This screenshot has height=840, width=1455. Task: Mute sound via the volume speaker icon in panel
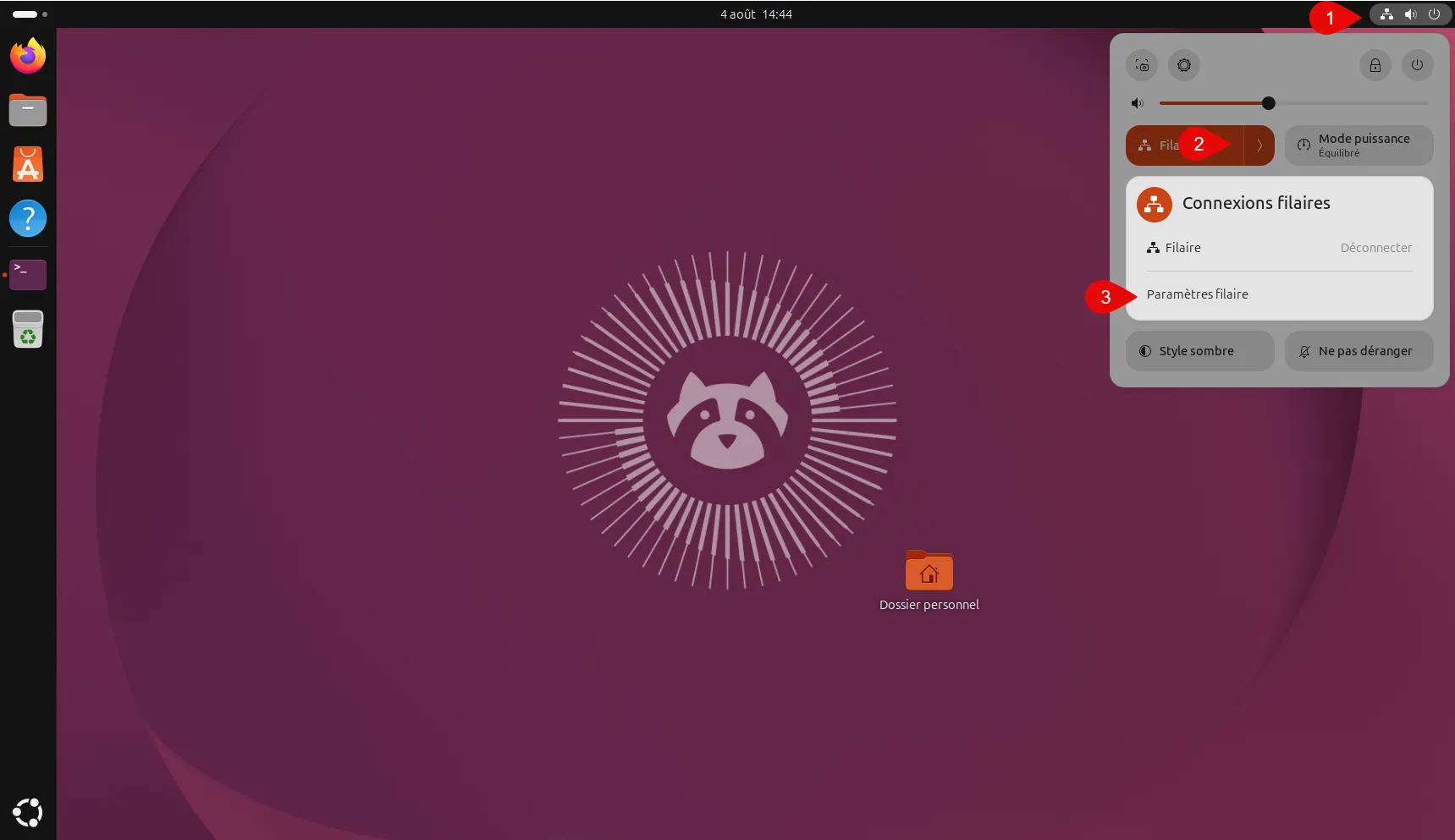[1138, 103]
